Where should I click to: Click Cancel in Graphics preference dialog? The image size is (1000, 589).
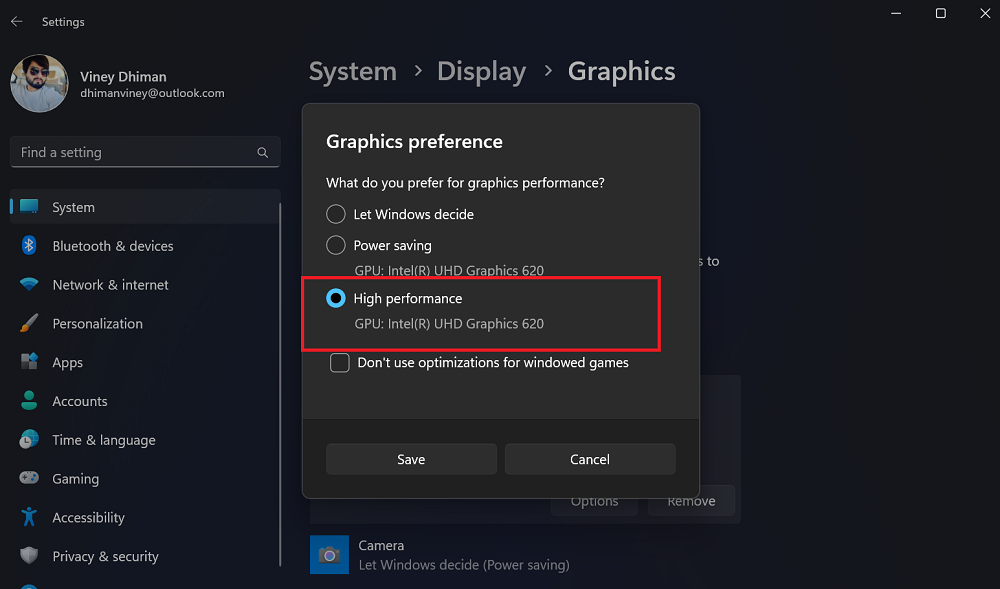point(590,459)
